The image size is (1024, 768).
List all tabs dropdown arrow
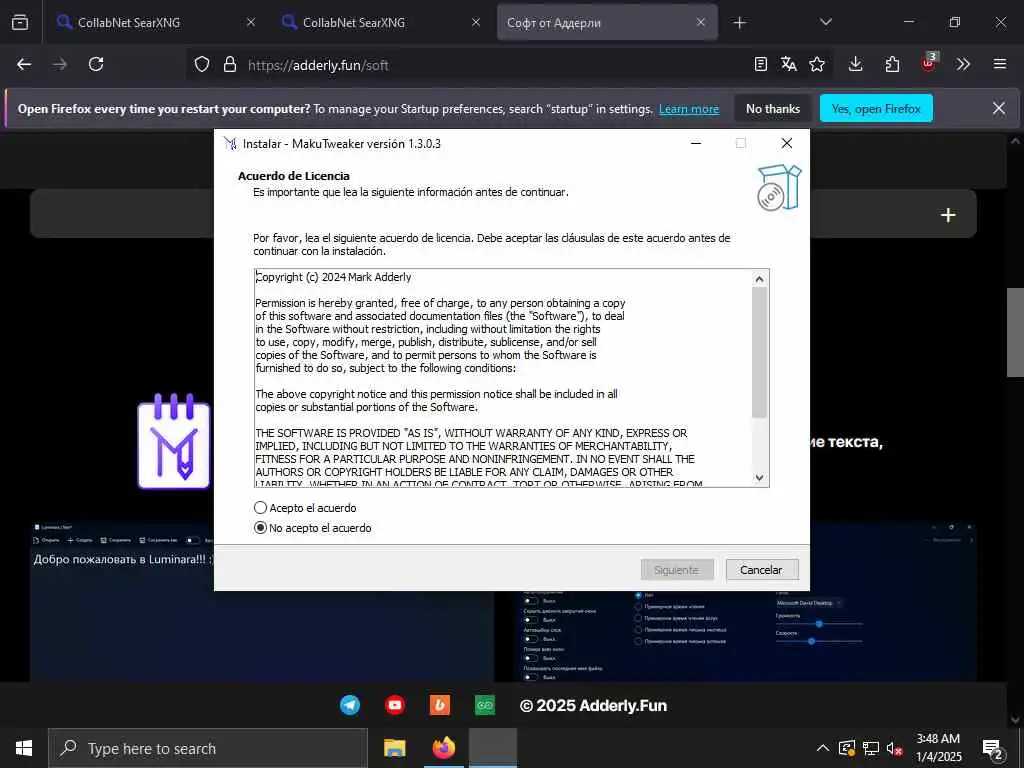tap(825, 22)
